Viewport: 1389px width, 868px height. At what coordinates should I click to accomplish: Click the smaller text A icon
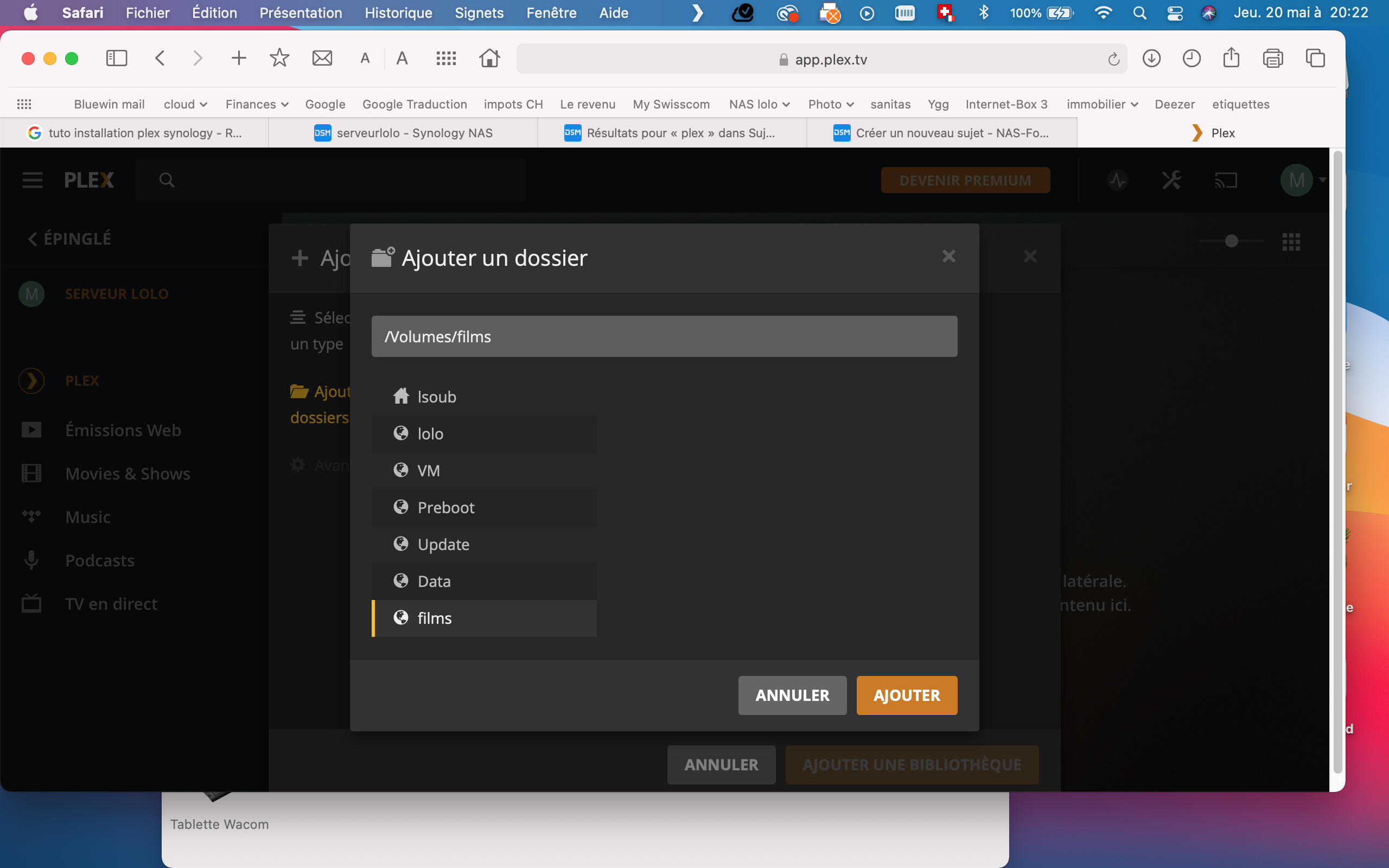pyautogui.click(x=365, y=59)
